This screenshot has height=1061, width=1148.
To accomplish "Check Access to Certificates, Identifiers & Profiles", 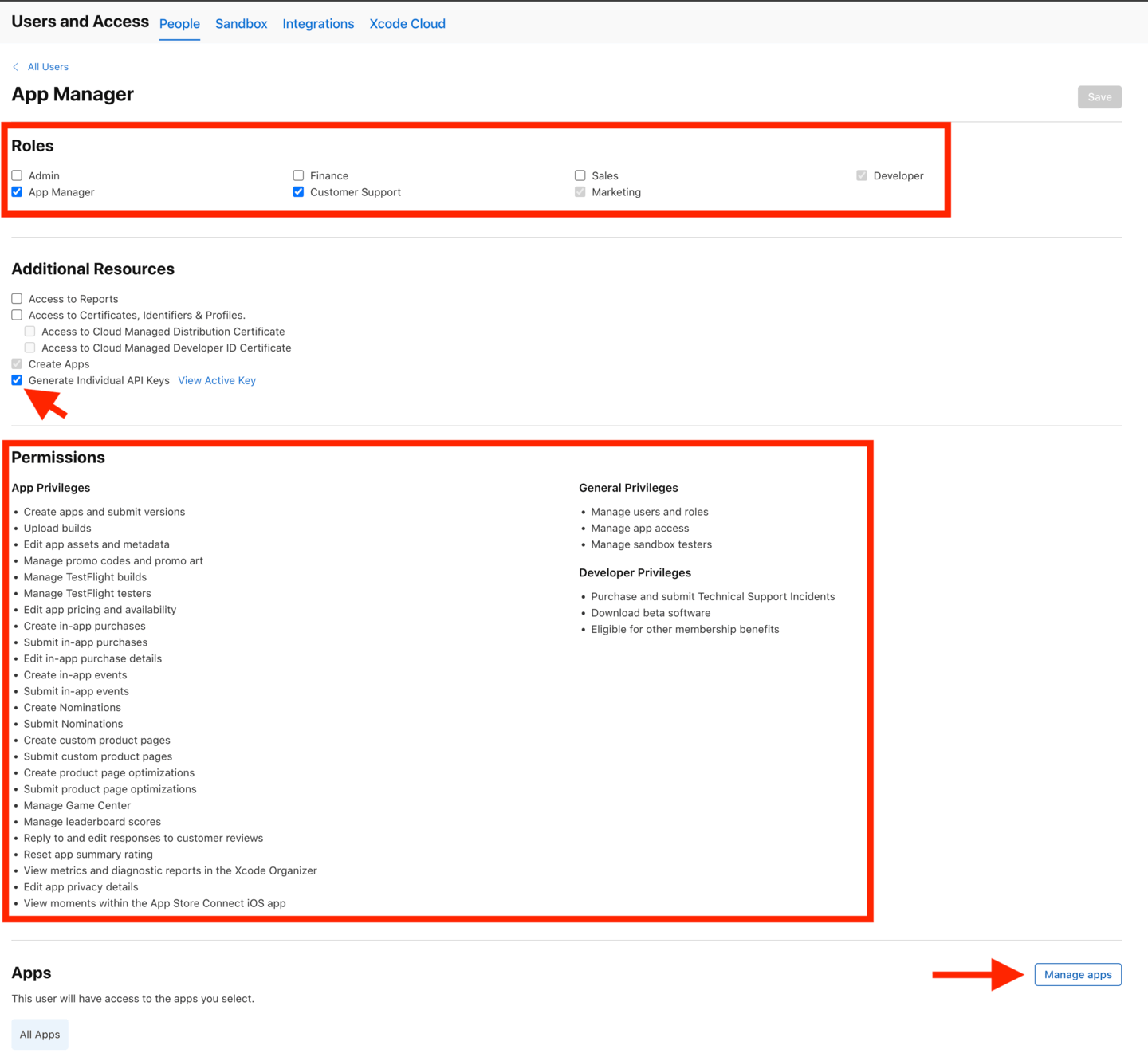I will click(17, 315).
